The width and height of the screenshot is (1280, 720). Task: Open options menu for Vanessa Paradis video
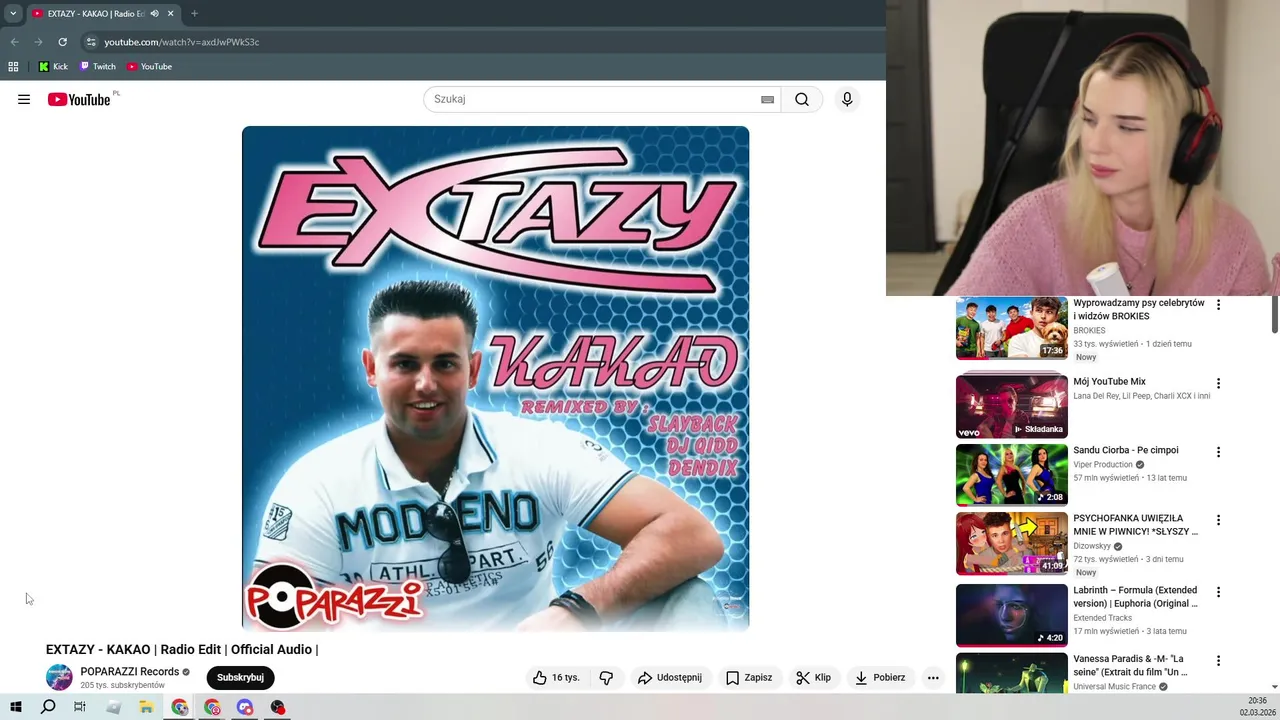pyautogui.click(x=1218, y=661)
